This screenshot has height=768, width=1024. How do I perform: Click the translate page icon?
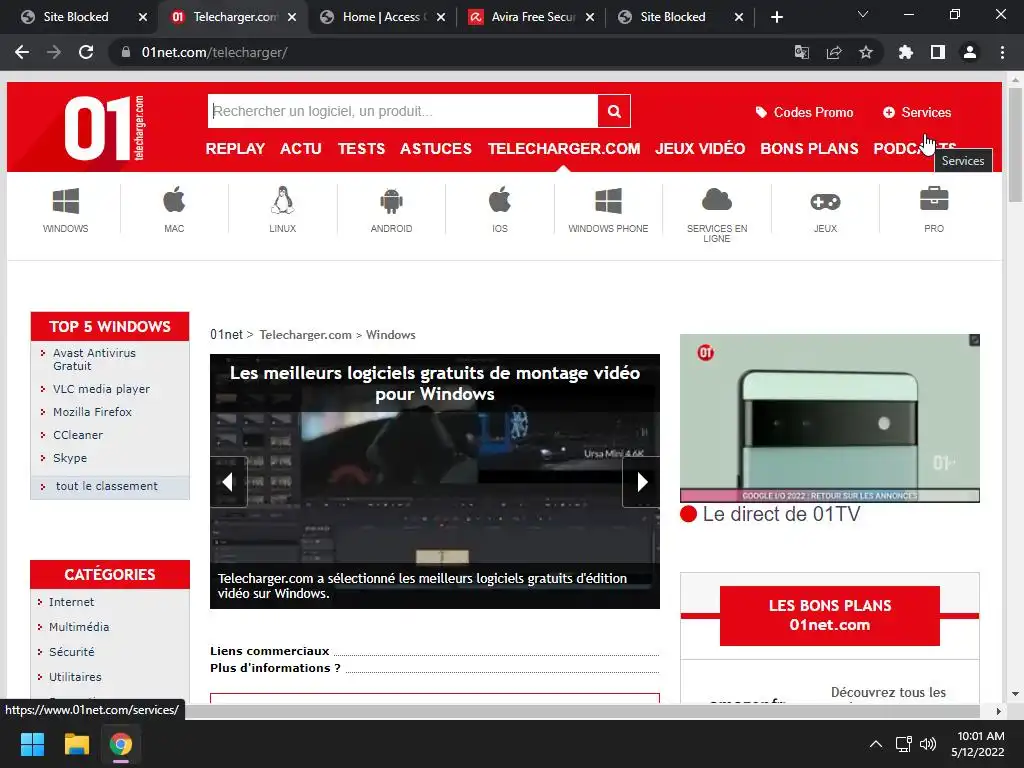click(802, 52)
